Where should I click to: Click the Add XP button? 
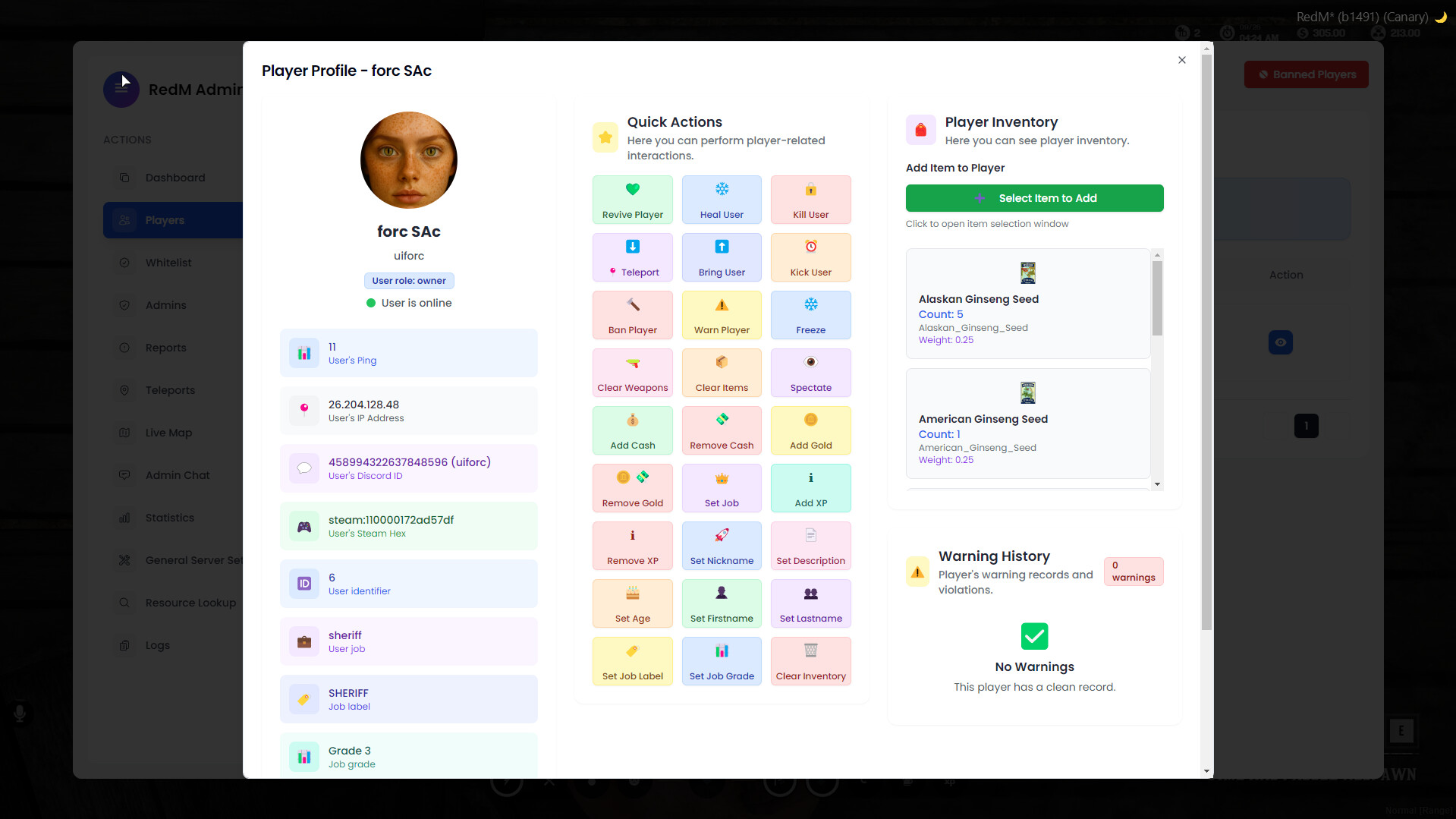(811, 488)
